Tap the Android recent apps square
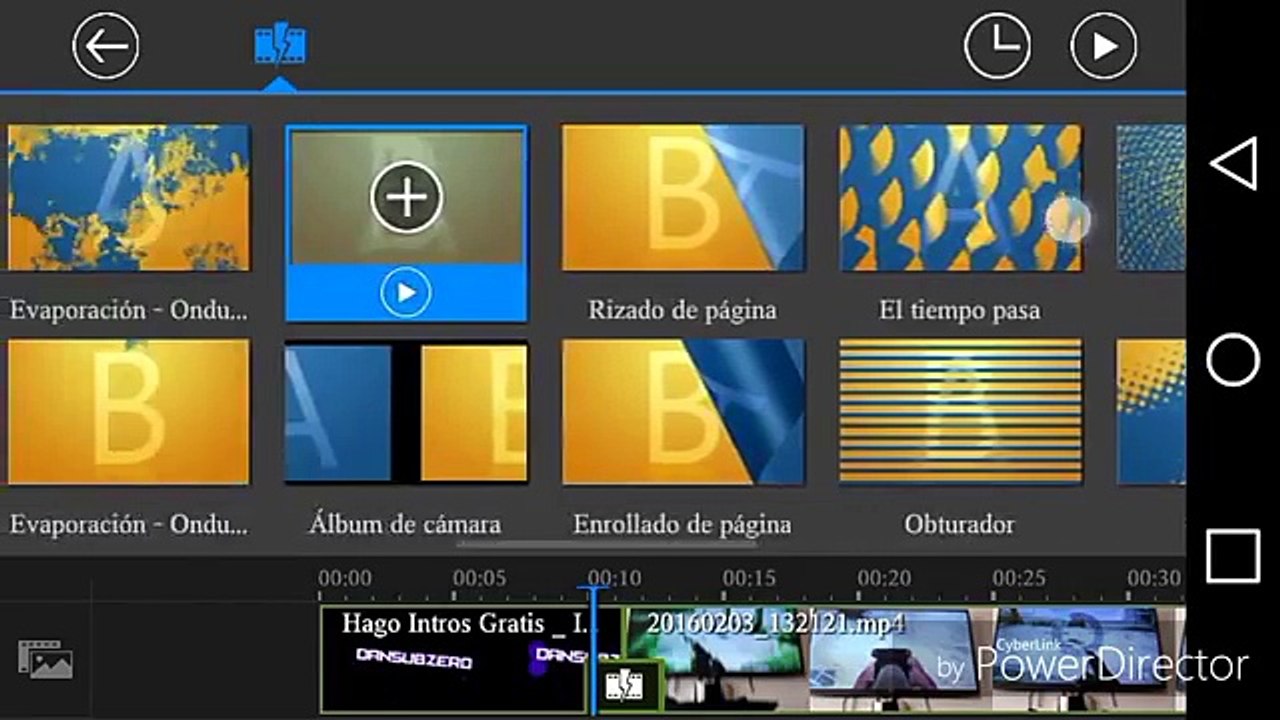The width and height of the screenshot is (1280, 720). [1233, 556]
